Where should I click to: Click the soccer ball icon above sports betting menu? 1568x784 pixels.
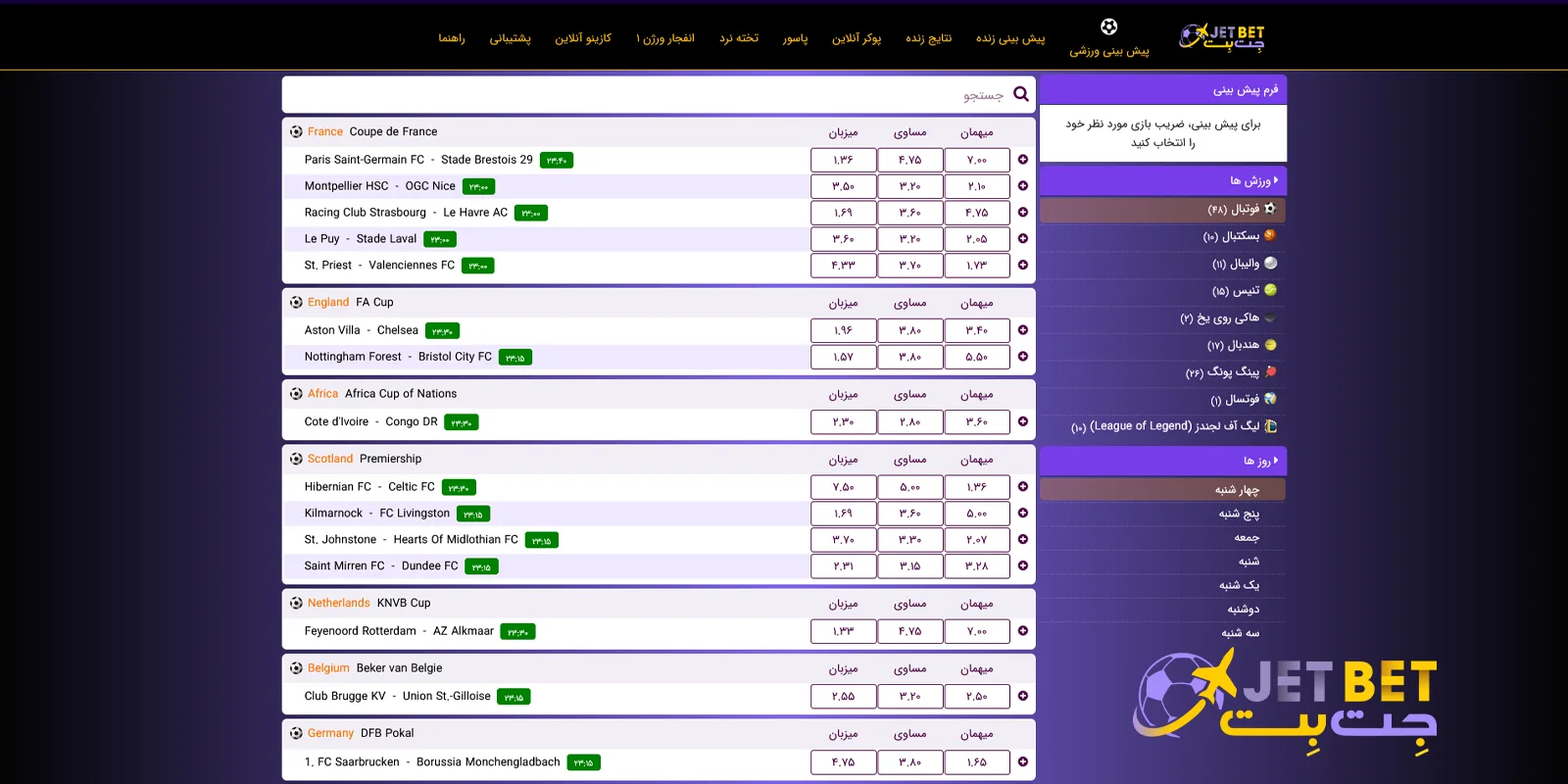coord(1109,26)
